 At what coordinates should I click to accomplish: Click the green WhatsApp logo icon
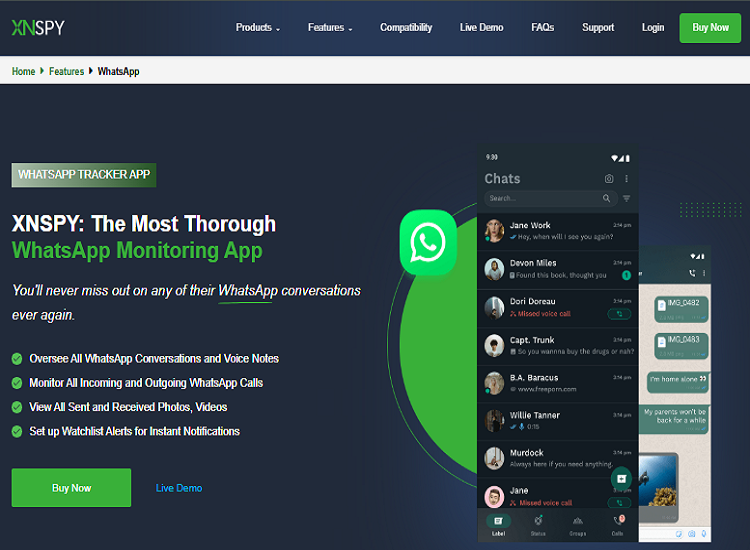[428, 242]
